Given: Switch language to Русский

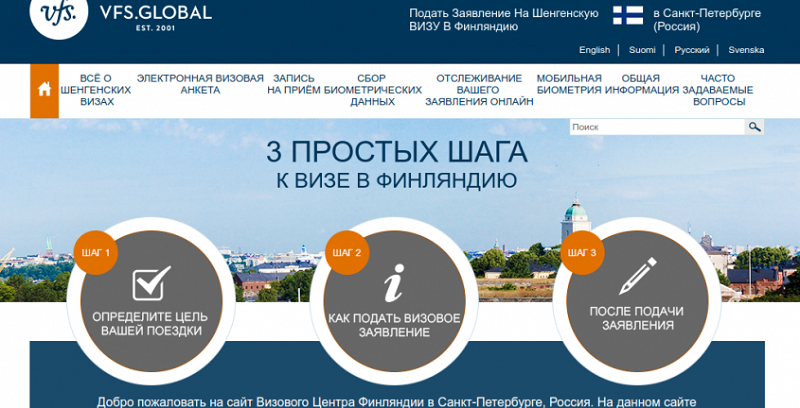Looking at the screenshot, I should (692, 50).
